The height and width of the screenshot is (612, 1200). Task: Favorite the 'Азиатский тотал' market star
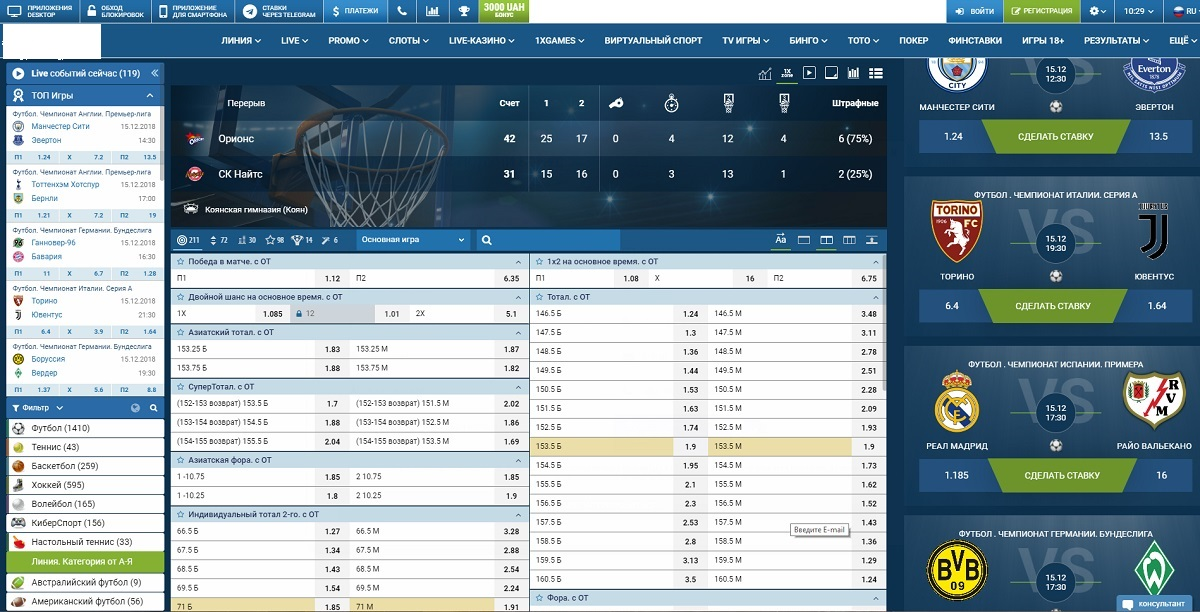tap(180, 332)
